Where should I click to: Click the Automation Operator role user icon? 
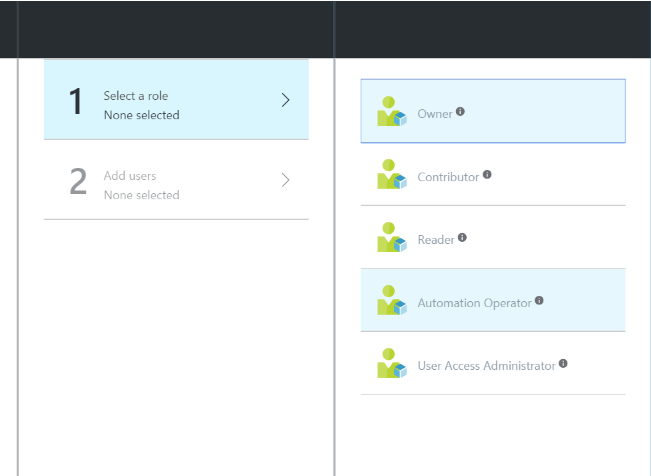point(392,300)
